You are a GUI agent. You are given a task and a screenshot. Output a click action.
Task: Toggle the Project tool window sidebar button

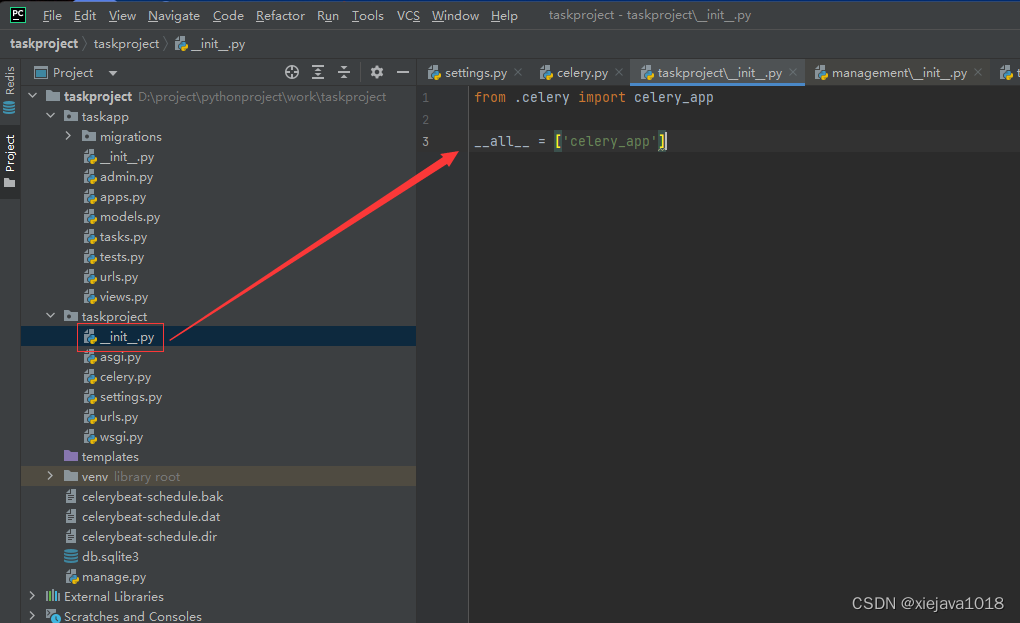(x=9, y=160)
